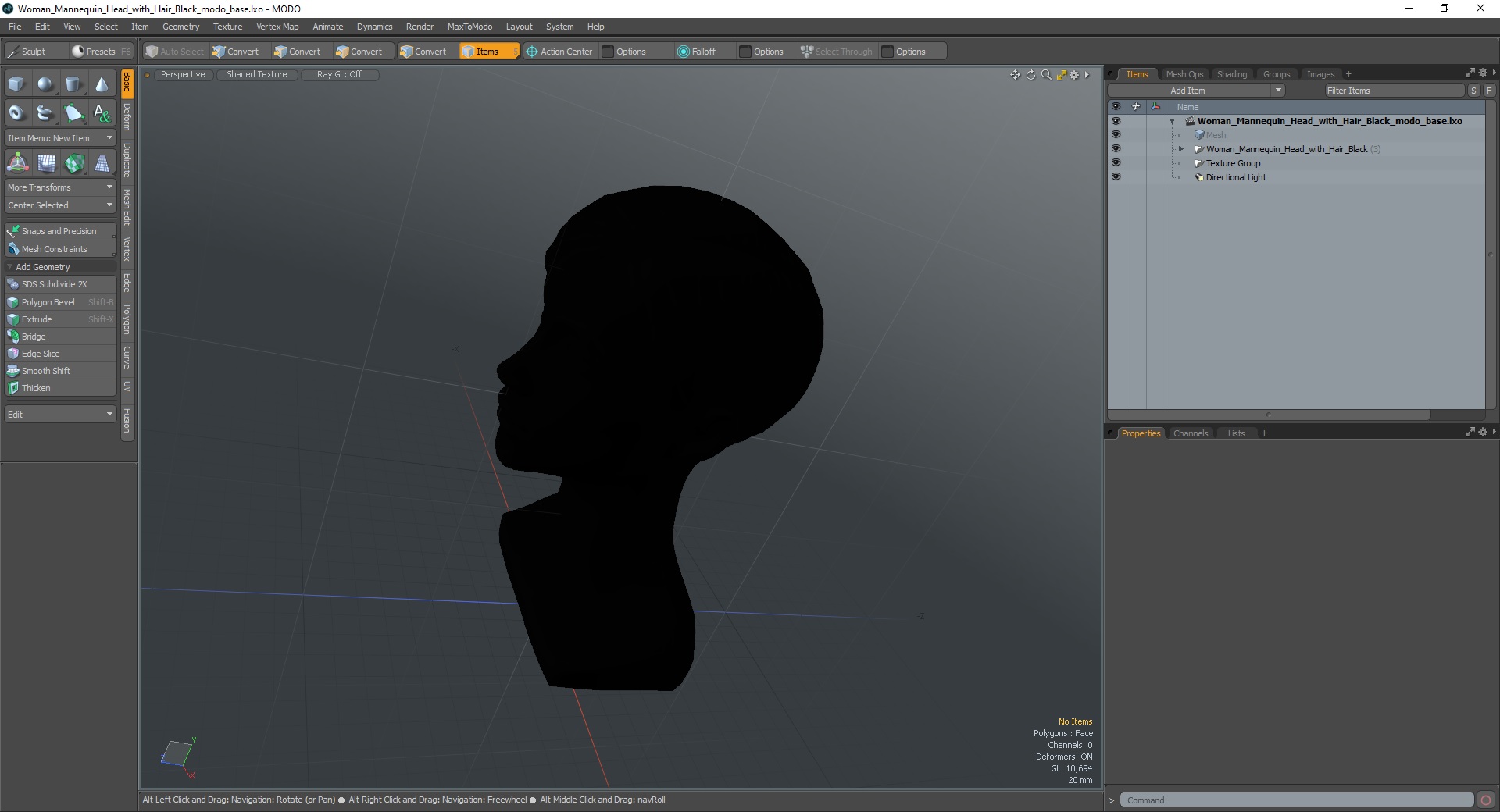Click the viewport rotate icon
The image size is (1500, 812).
1030,75
